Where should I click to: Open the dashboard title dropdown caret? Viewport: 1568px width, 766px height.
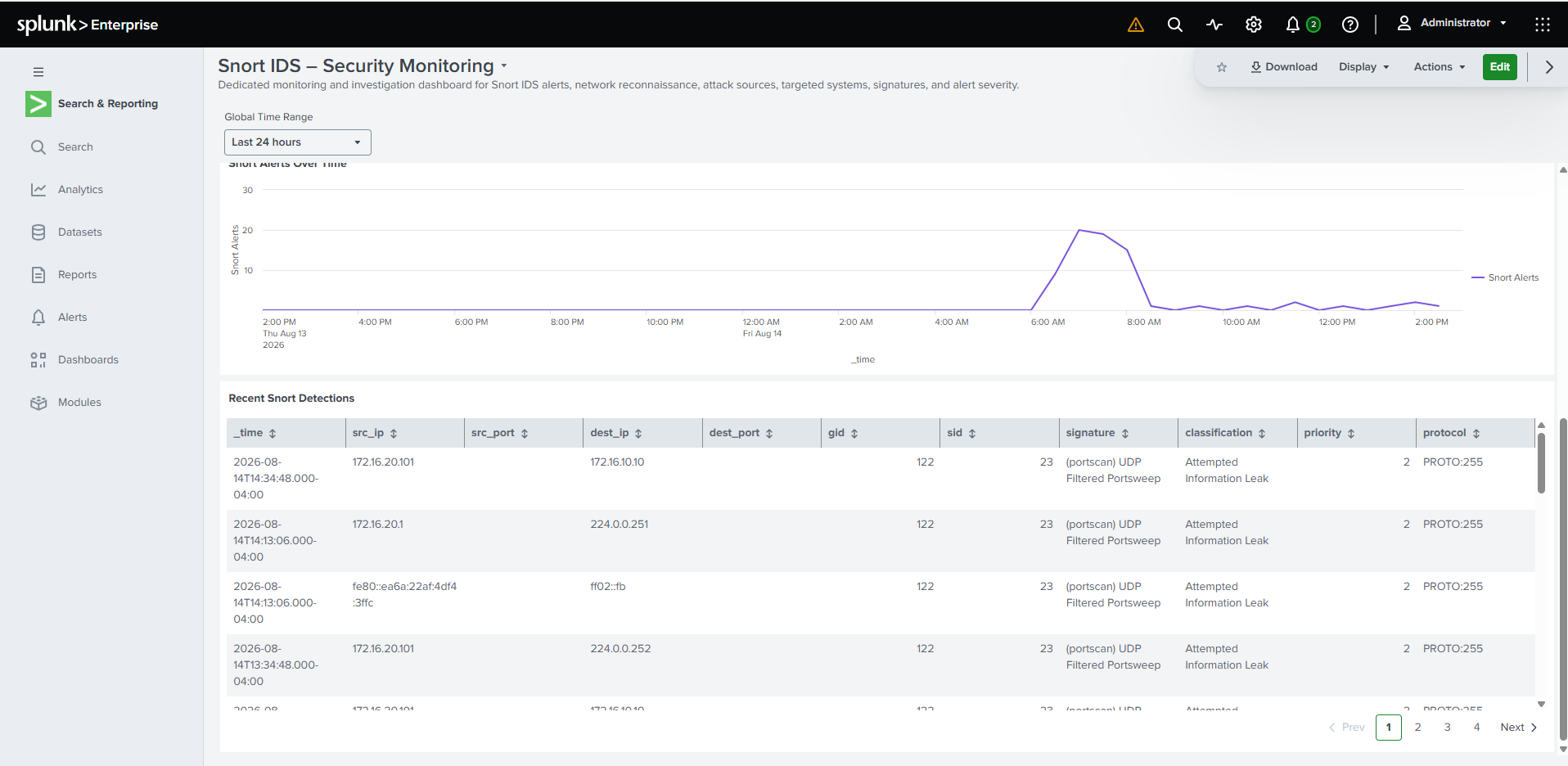[504, 65]
